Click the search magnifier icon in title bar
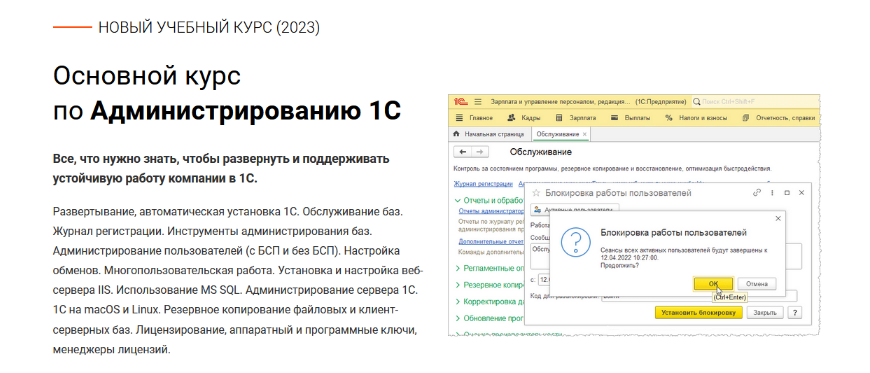 click(696, 102)
